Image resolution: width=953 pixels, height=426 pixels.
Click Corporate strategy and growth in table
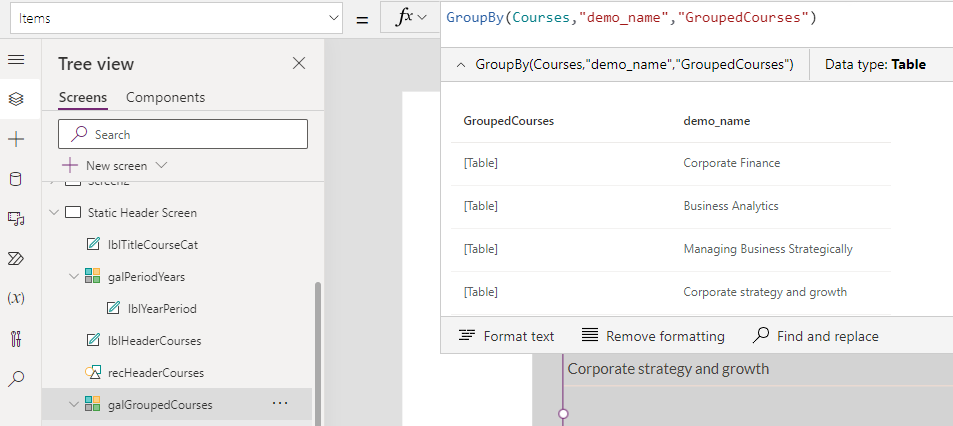[765, 292]
